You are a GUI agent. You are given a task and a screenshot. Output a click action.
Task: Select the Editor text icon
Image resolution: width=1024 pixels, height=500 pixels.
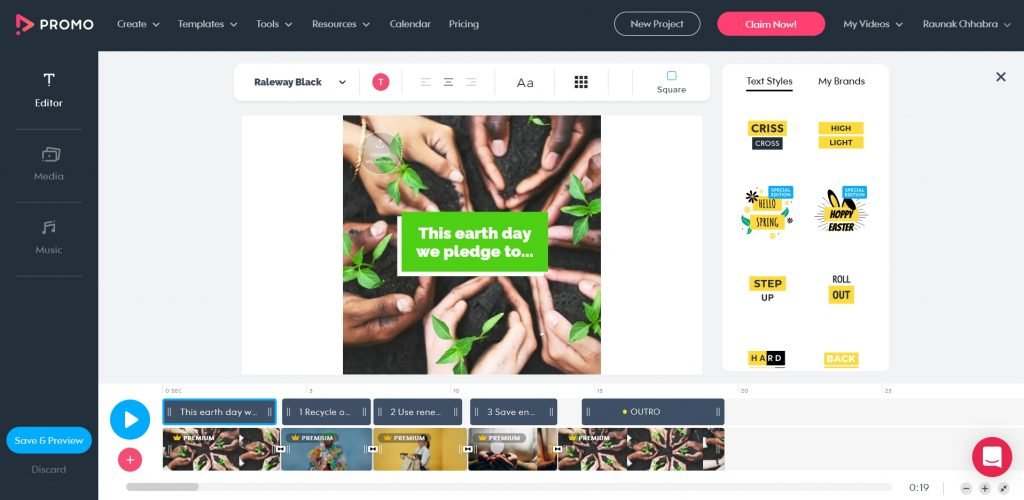click(x=49, y=80)
